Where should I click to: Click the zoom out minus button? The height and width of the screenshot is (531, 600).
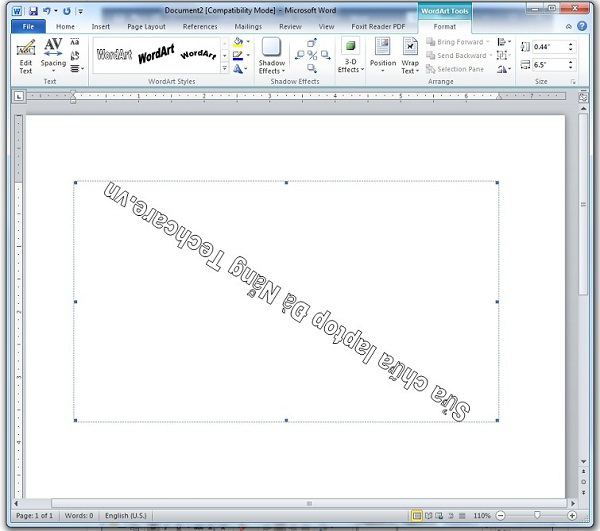501,516
